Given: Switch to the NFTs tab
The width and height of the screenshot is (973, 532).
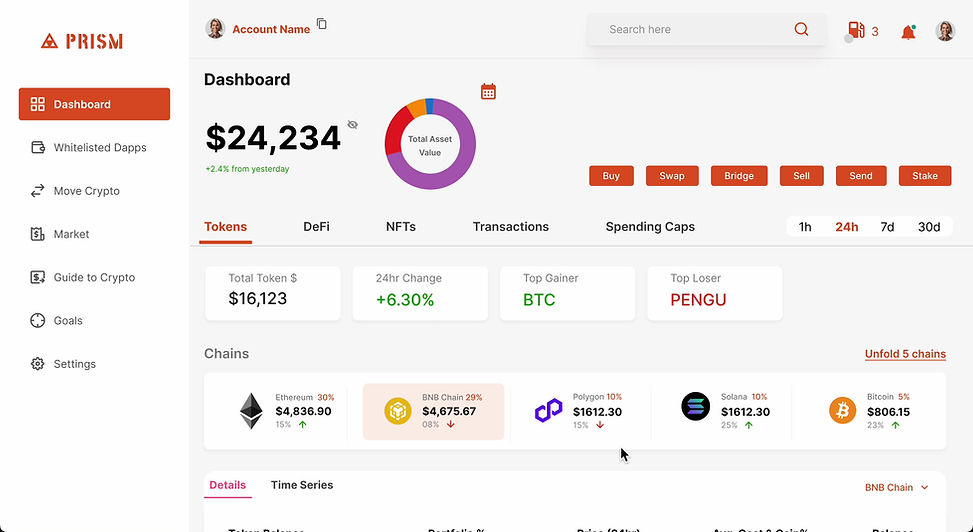Looking at the screenshot, I should 401,227.
